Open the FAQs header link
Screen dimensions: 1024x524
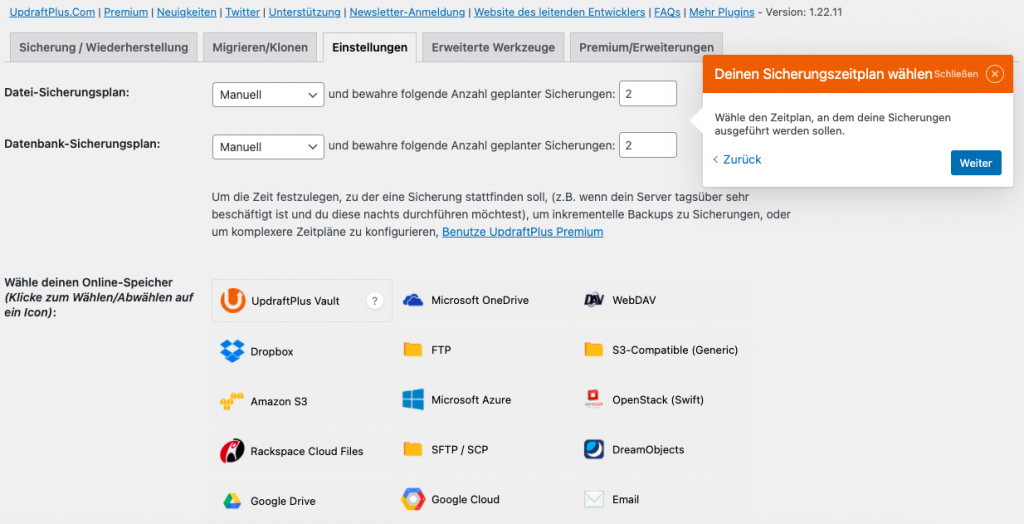(x=667, y=12)
